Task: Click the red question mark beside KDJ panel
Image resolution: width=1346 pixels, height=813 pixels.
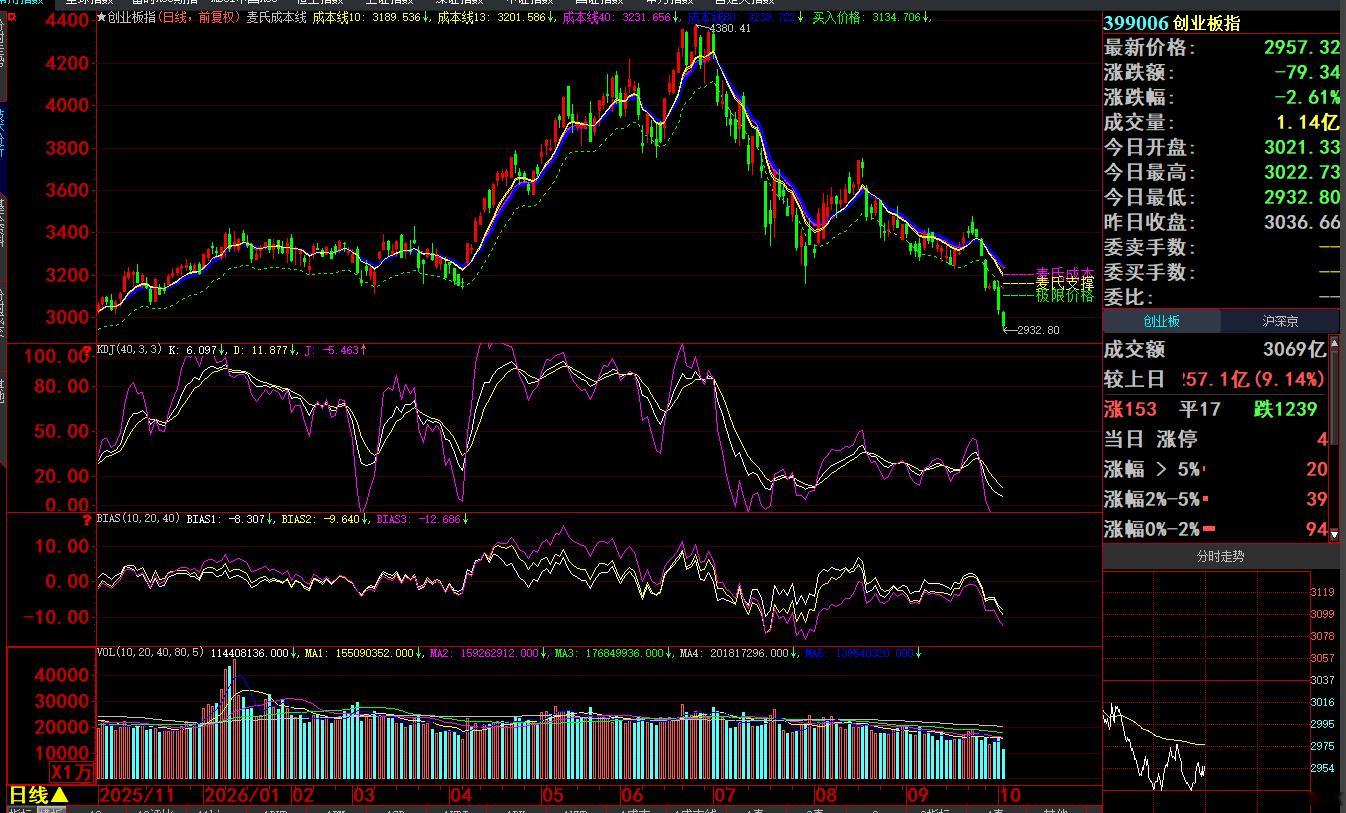Action: (x=89, y=349)
